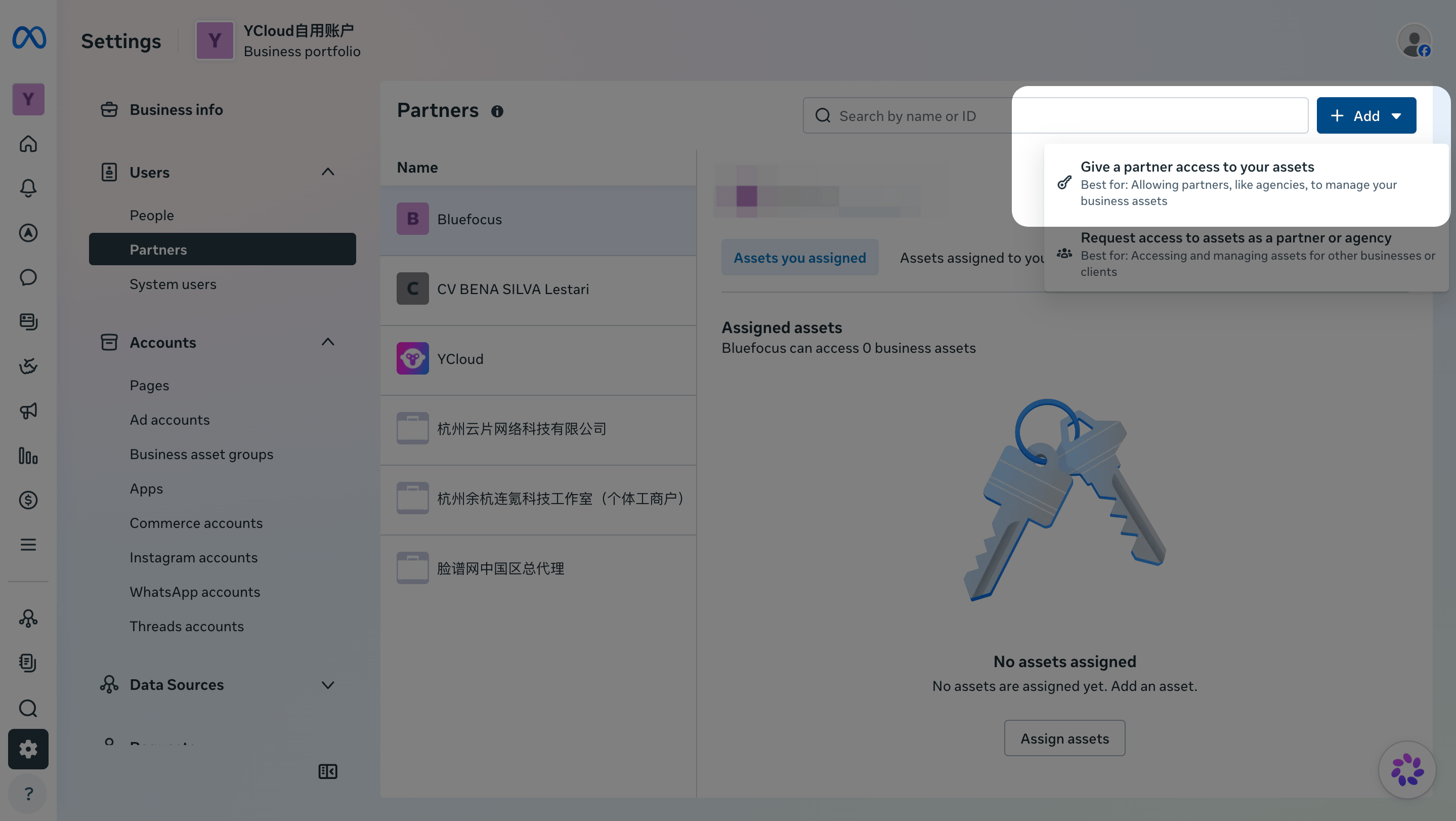1456x821 pixels.
Task: Open the Meta AI assistant bubble
Action: coord(1407,769)
